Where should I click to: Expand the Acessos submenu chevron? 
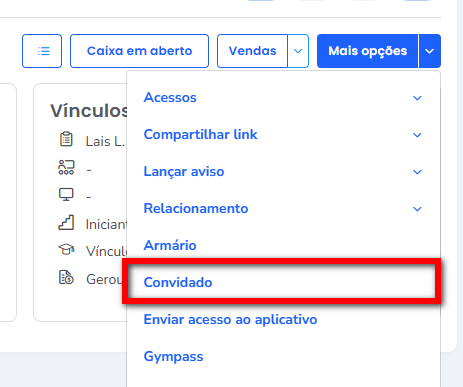click(417, 98)
